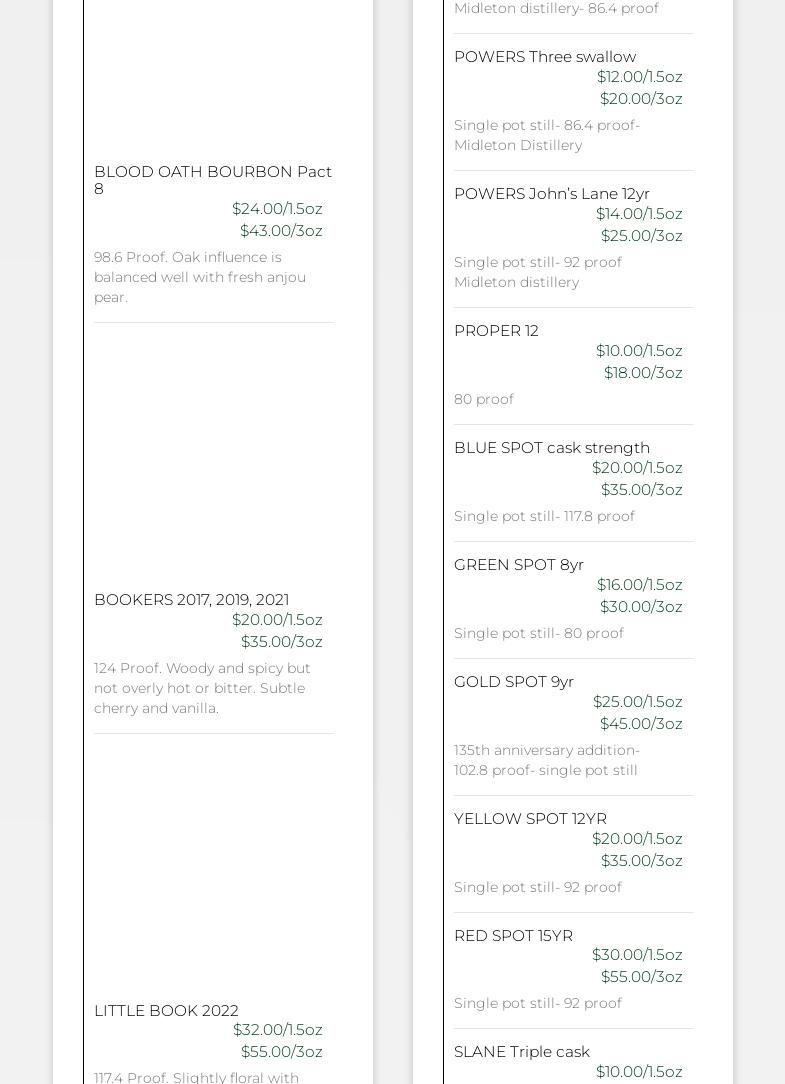This screenshot has height=1084, width=785.
Task: Click the POWERS Three swallow title
Action: coord(544,57)
